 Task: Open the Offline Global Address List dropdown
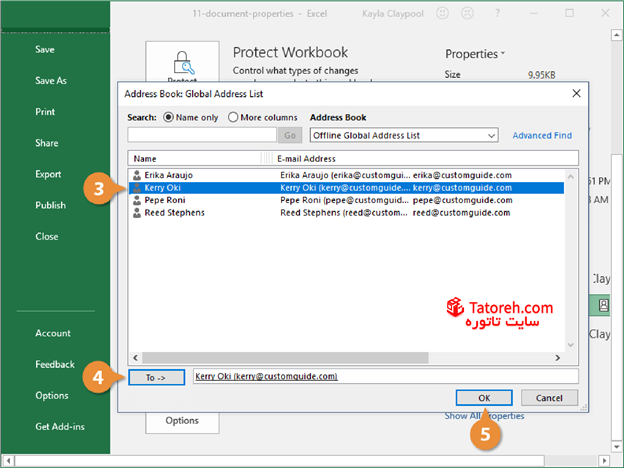[x=404, y=135]
